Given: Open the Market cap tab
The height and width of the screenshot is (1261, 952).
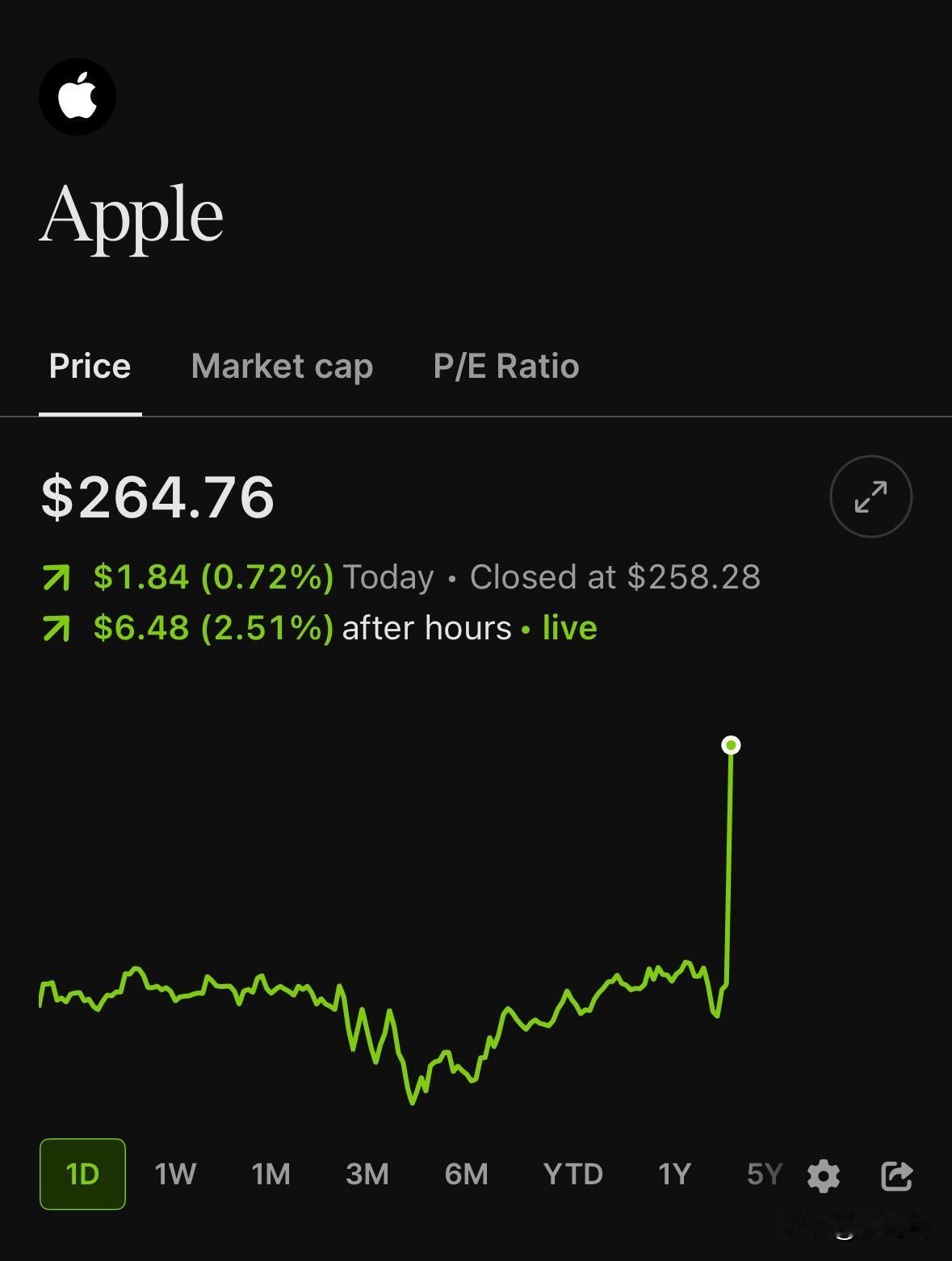Looking at the screenshot, I should (282, 367).
